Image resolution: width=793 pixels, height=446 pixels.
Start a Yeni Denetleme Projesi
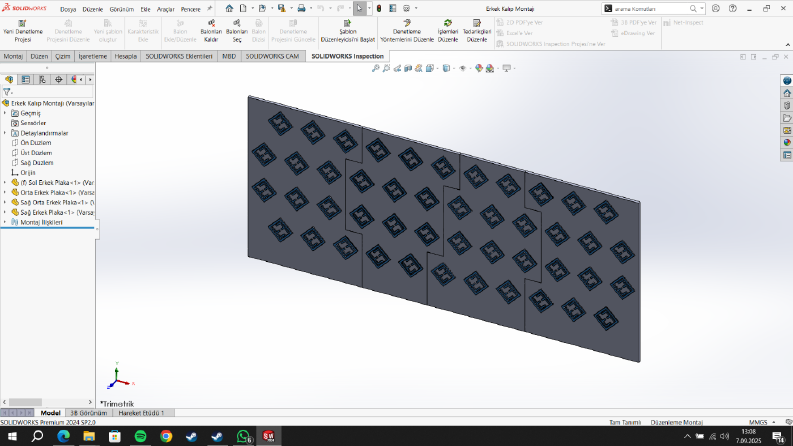click(23, 31)
